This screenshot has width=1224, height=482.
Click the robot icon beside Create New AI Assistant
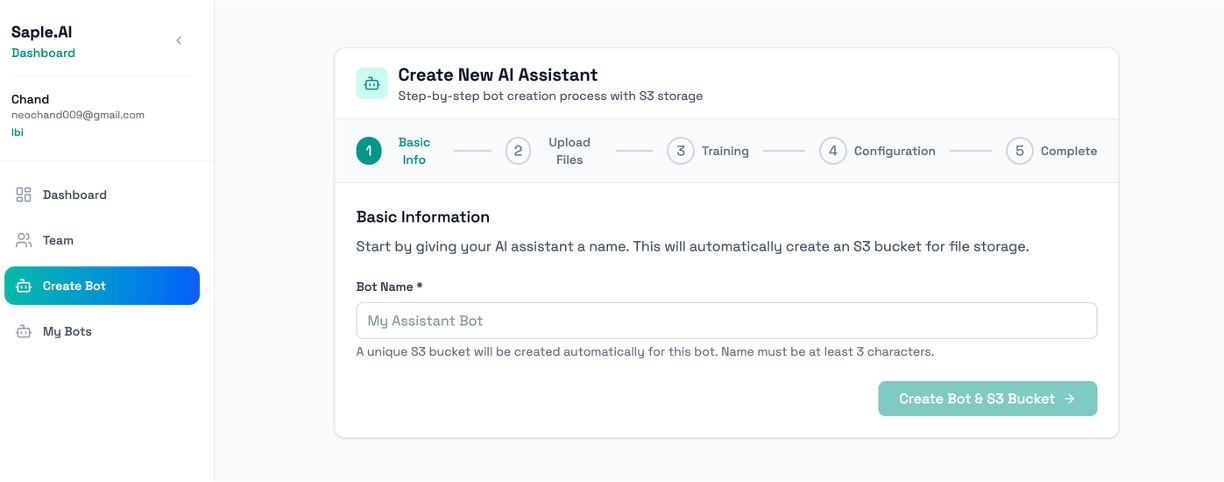click(372, 84)
